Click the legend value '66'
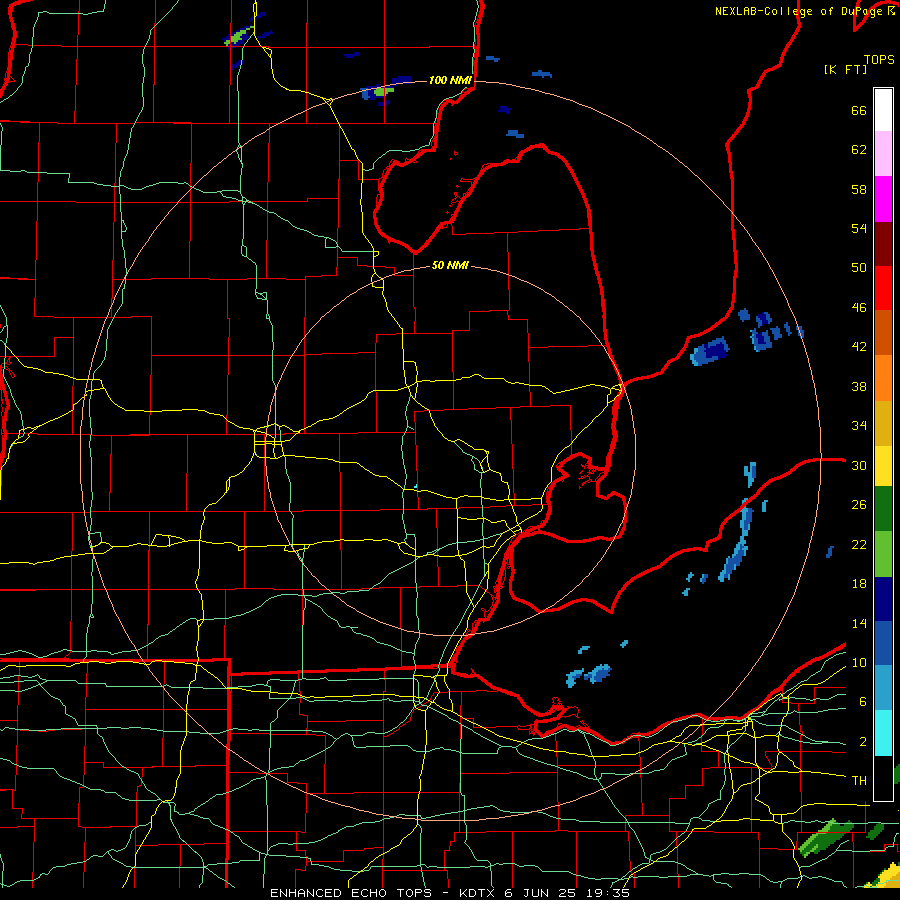 point(859,111)
